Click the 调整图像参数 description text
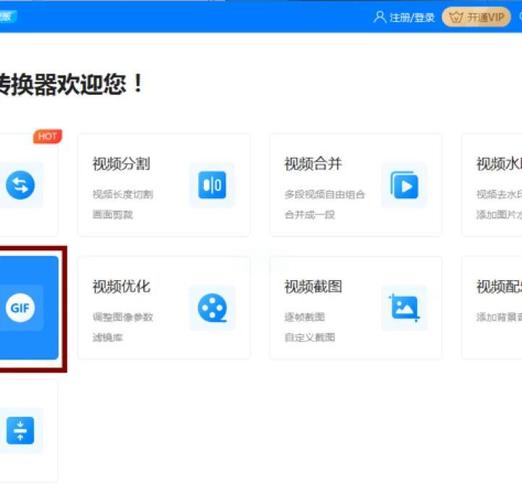The height and width of the screenshot is (500, 522). click(x=123, y=317)
